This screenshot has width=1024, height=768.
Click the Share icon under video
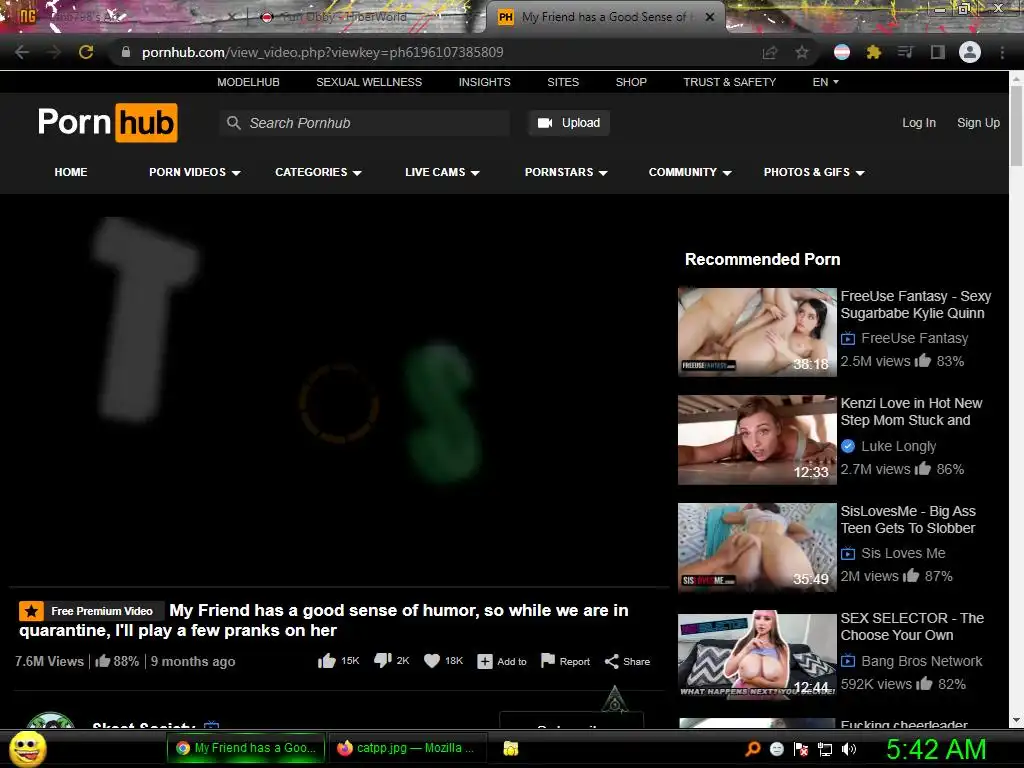pos(611,662)
